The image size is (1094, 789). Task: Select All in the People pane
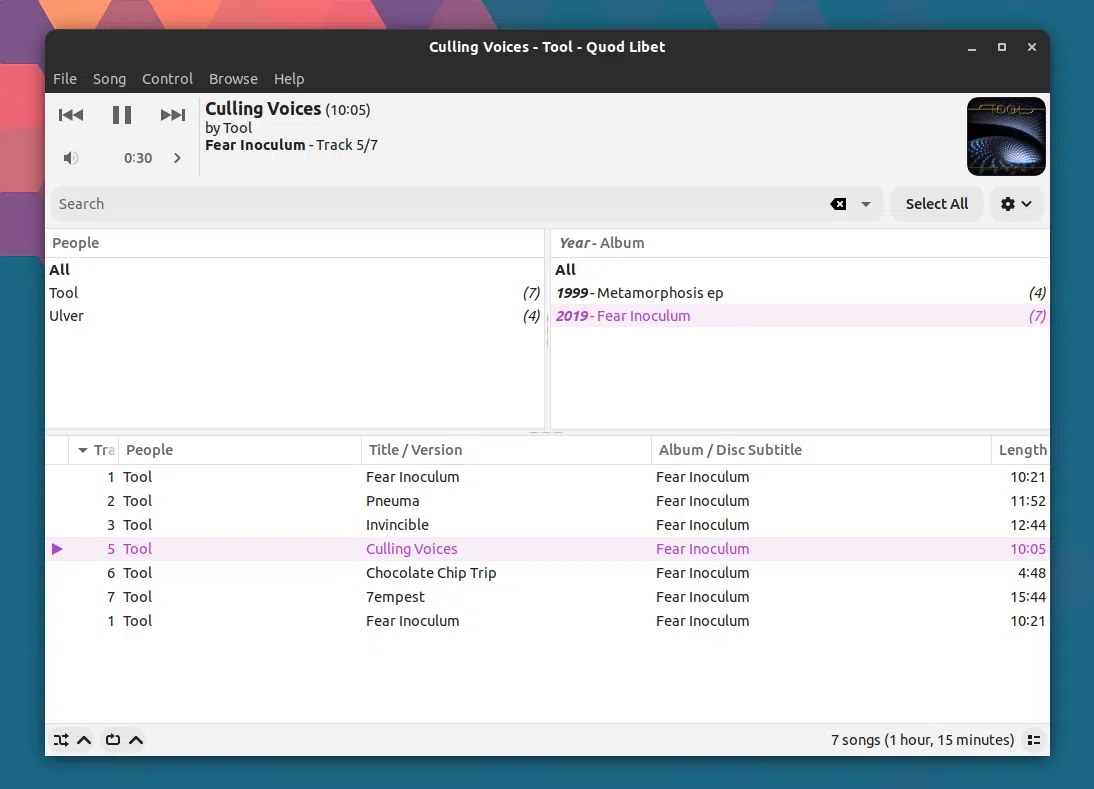294,270
